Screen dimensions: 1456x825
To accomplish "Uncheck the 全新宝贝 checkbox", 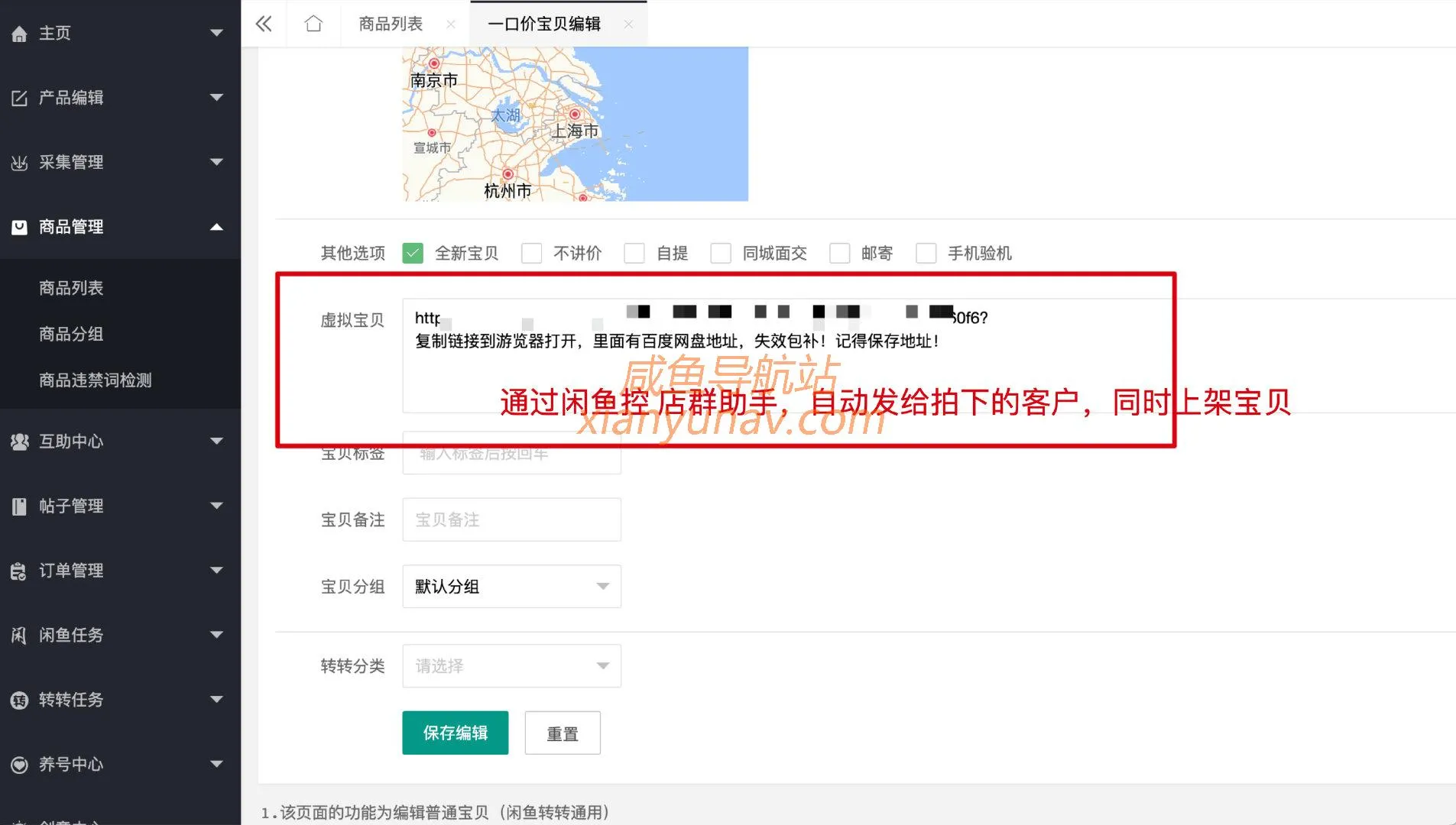I will point(413,252).
